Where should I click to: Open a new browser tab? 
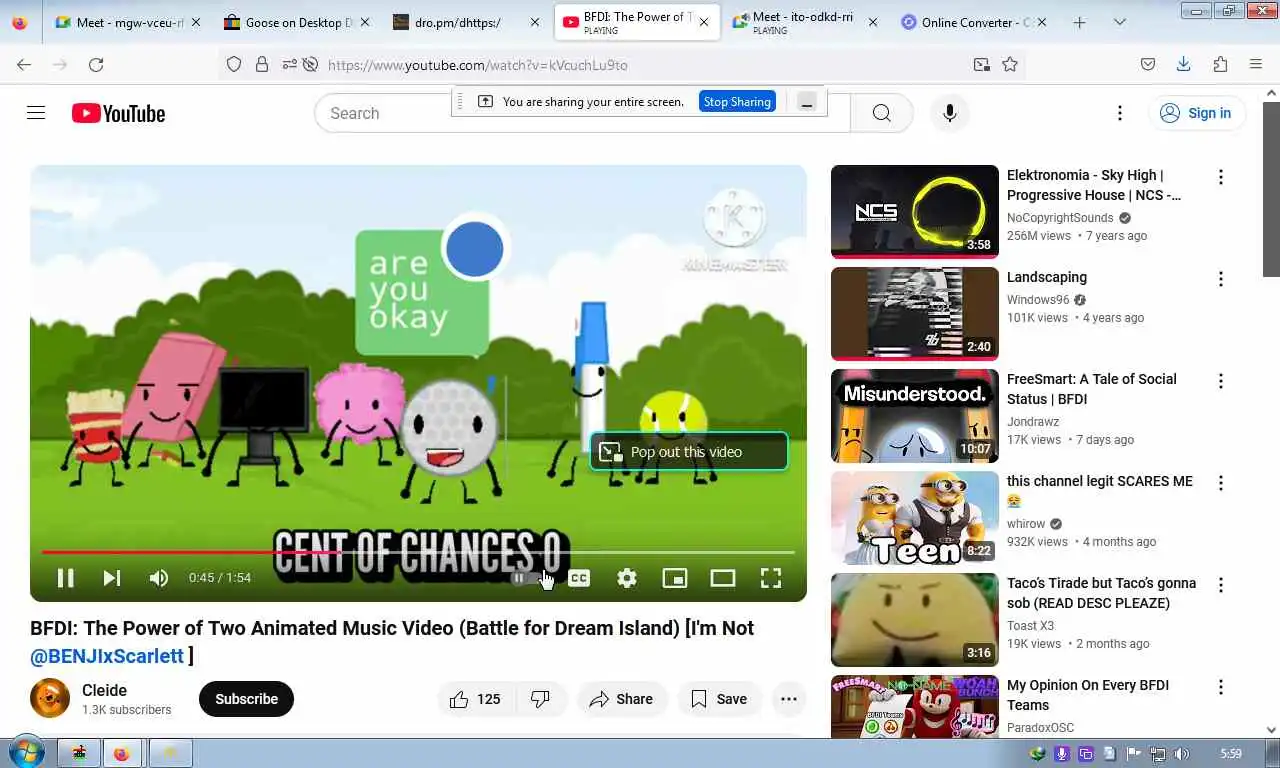[x=1079, y=22]
